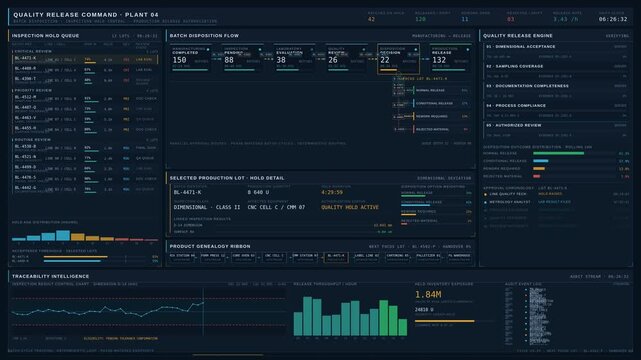641x360 pixels.
Task: Click the status dot on Inspection Pending card
Action: 260,49
